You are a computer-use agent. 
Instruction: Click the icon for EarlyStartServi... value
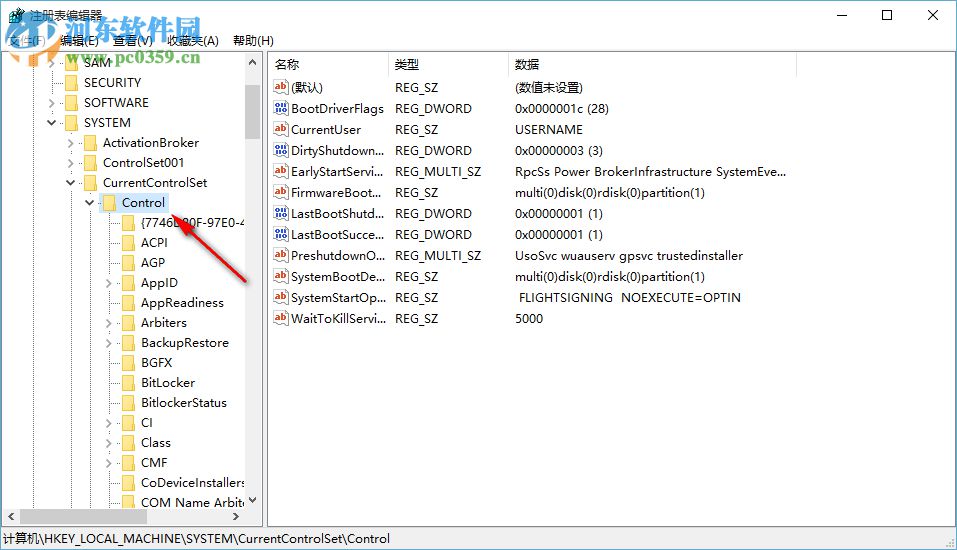point(281,172)
